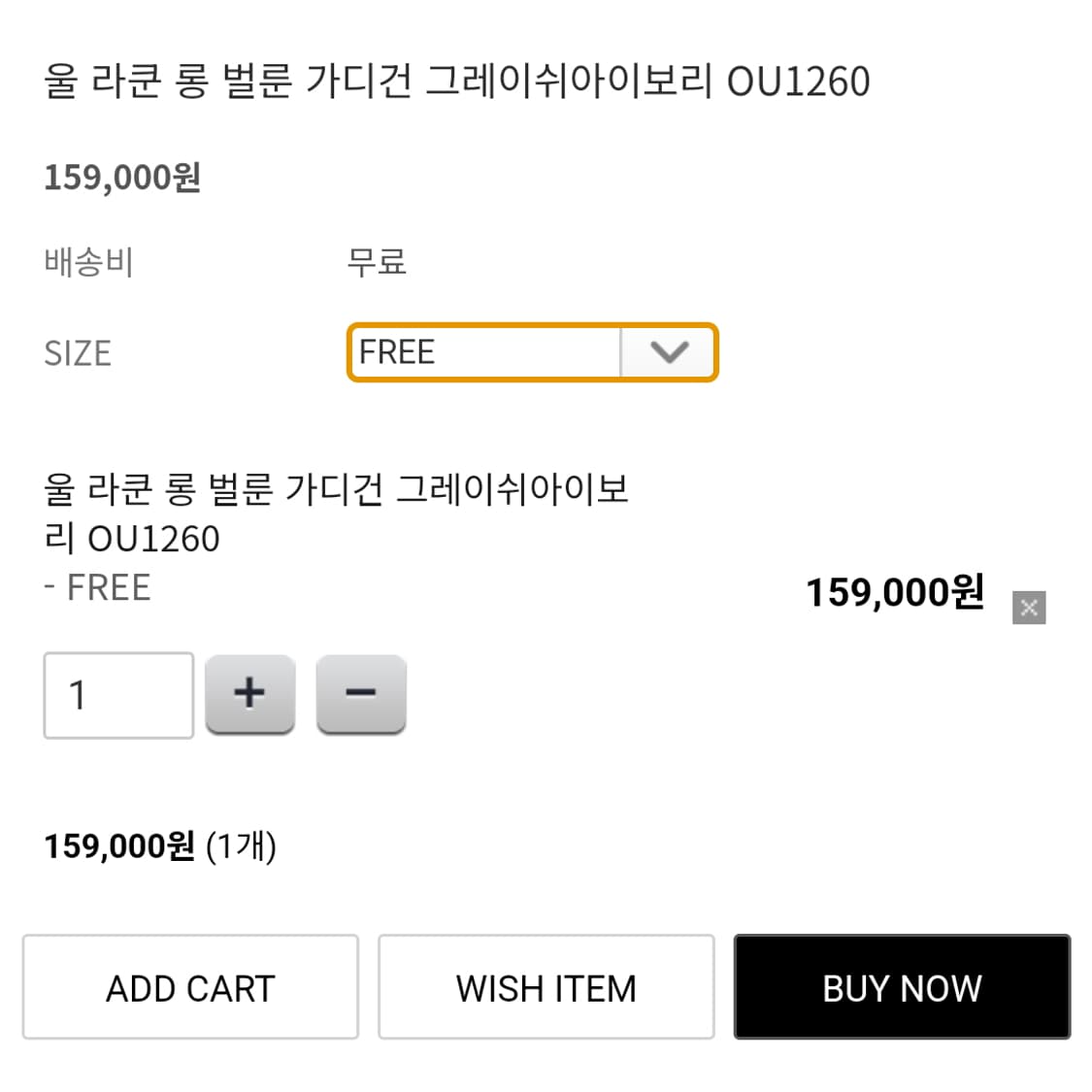The height and width of the screenshot is (1092, 1092).
Task: Click the 무료 shipping fee label
Action: coord(377,260)
